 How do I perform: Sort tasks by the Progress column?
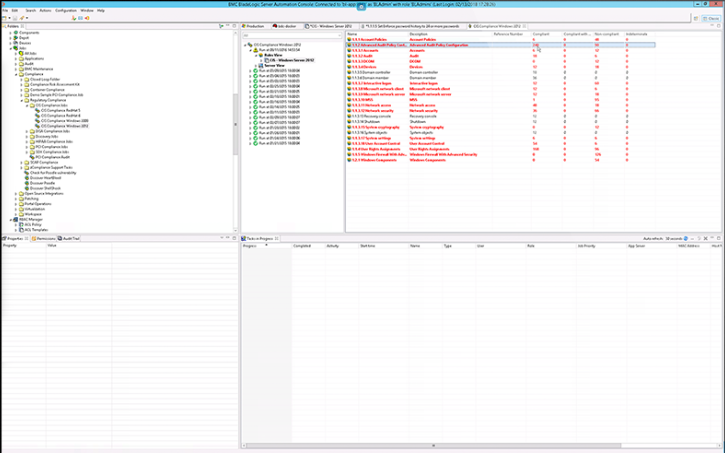267,246
